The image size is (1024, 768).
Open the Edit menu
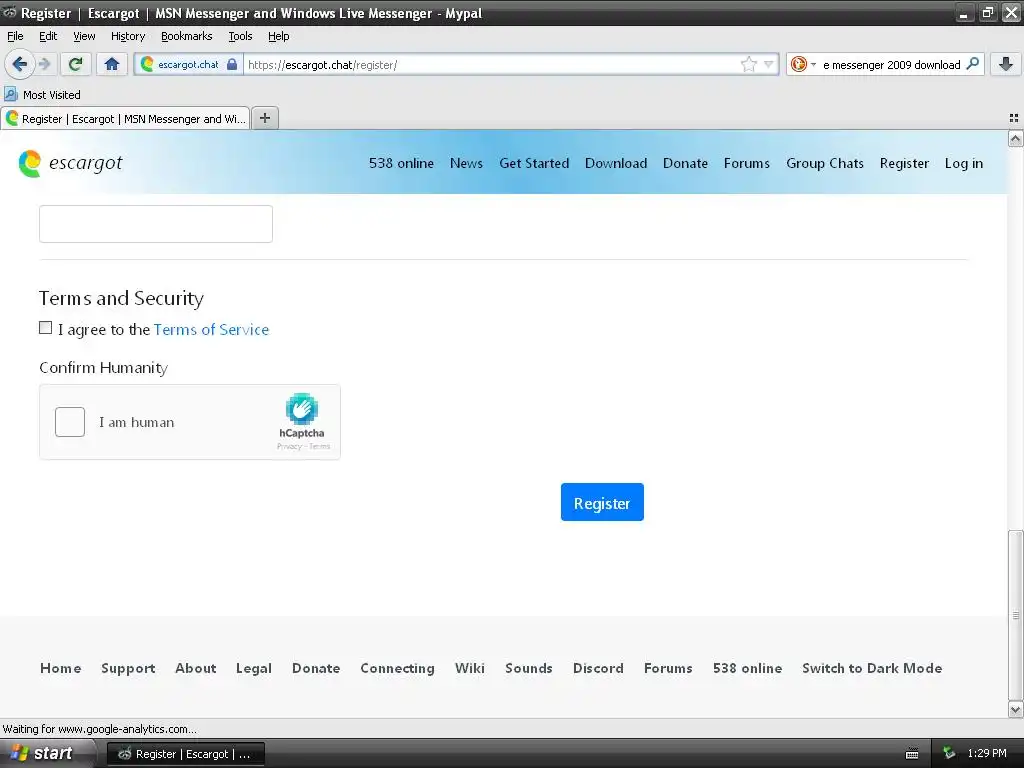(x=48, y=36)
